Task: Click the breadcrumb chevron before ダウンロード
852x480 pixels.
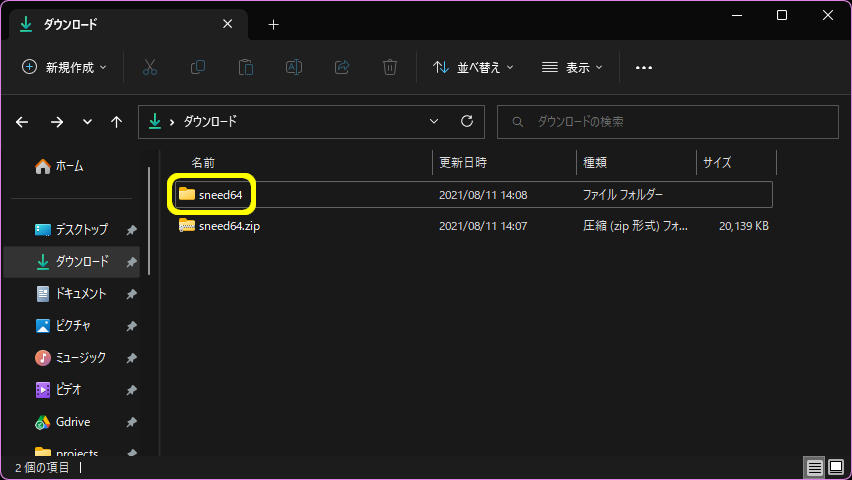Action: (x=172, y=122)
